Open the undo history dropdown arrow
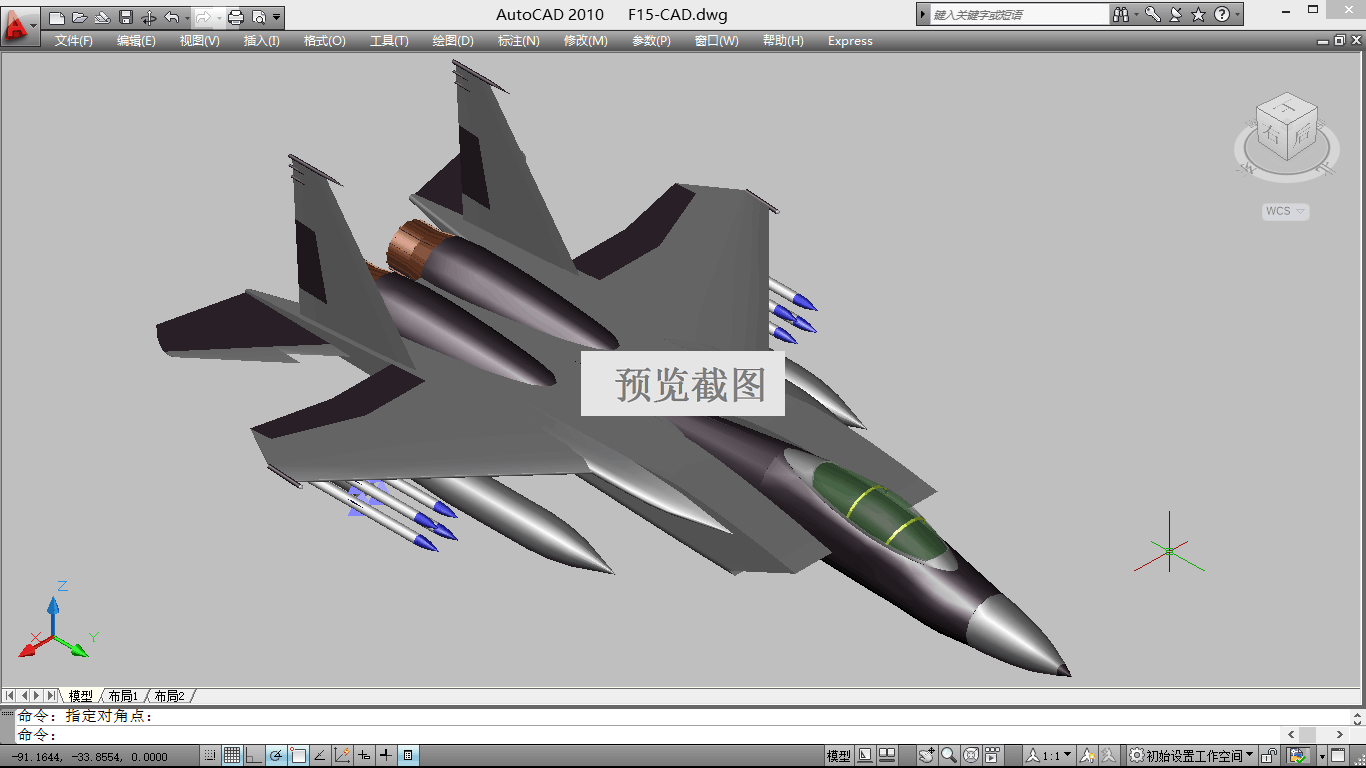Image resolution: width=1366 pixels, height=768 pixels. pyautogui.click(x=187, y=18)
